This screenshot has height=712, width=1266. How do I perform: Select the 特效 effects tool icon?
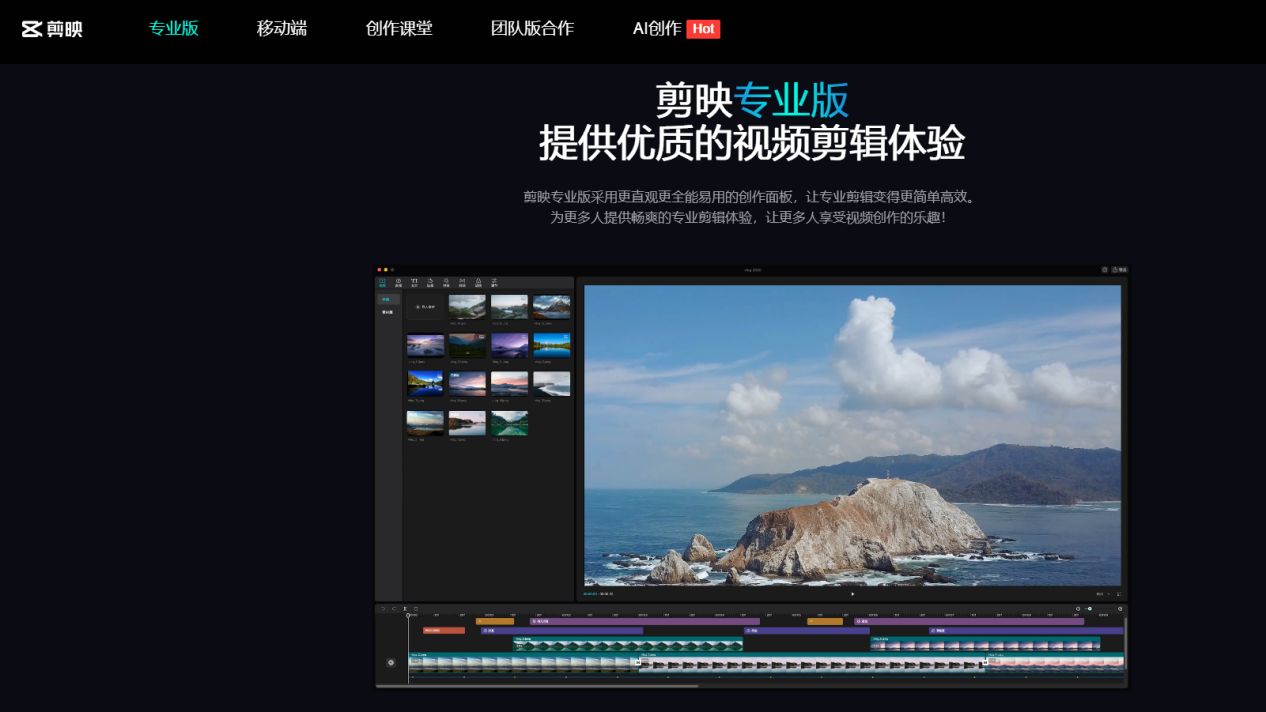point(446,283)
